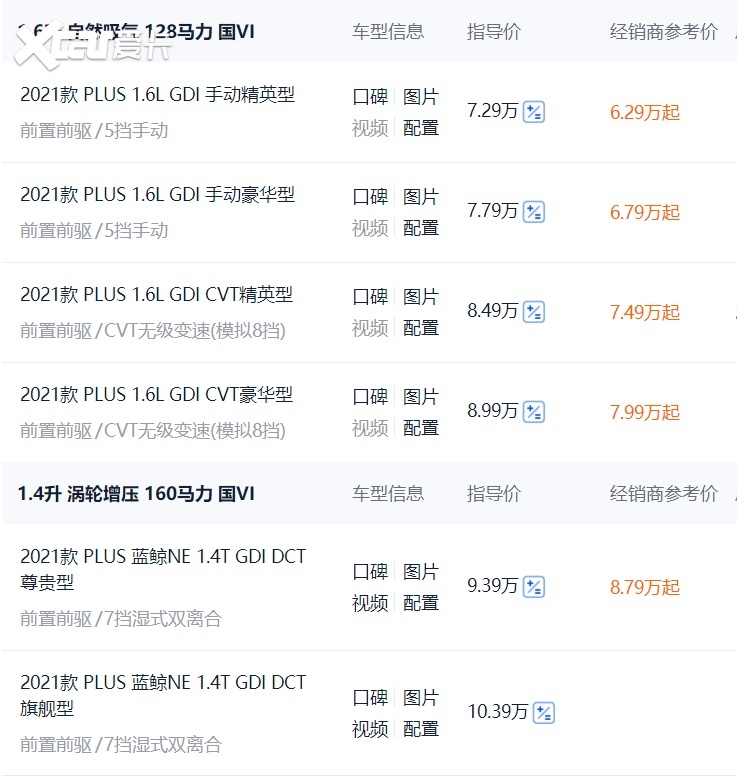The width and height of the screenshot is (737, 778).
Task: View 图片 for 1.6L GDI 手动豪华型
Action: [421, 197]
